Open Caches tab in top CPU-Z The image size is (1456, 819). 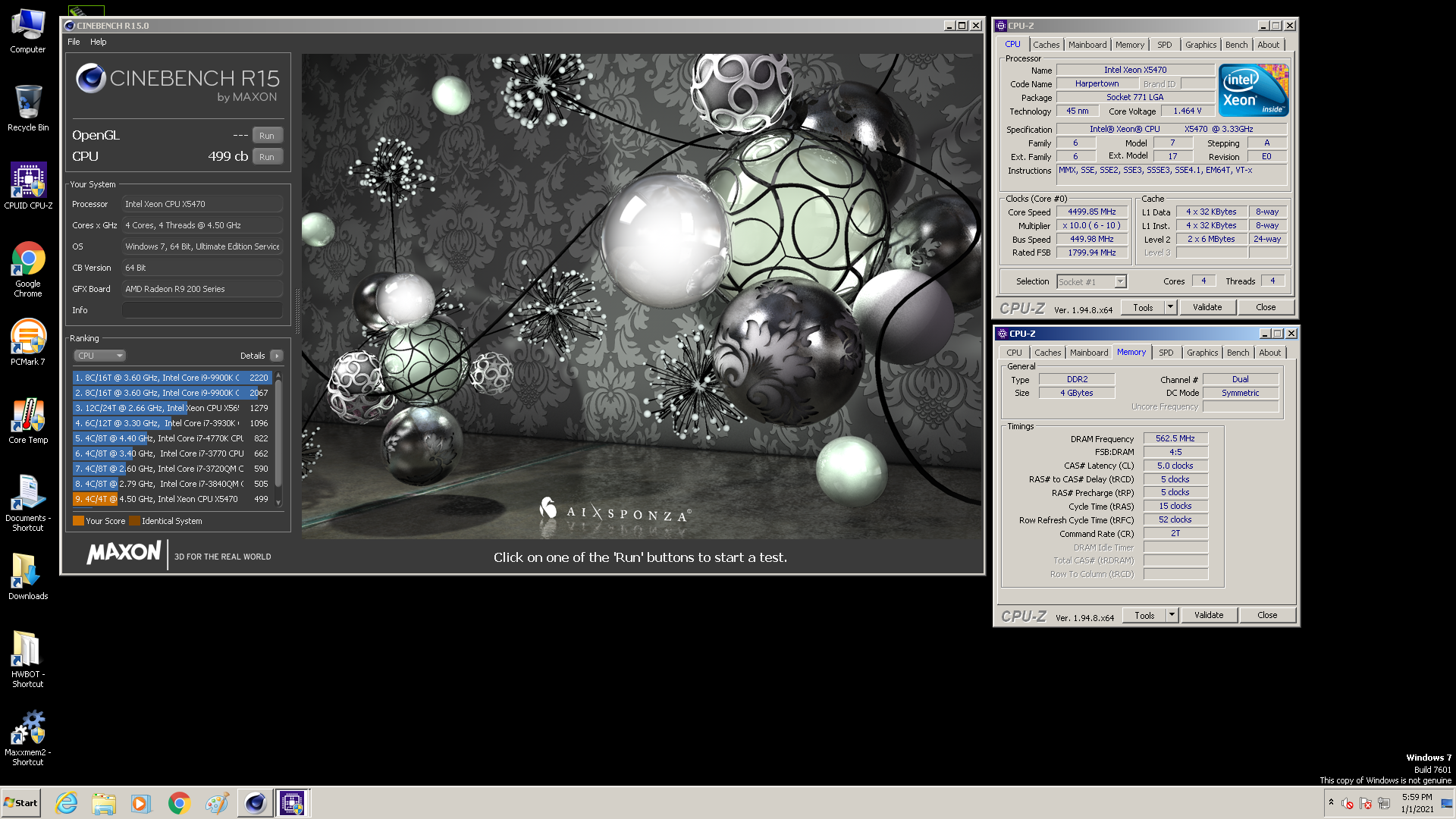[1046, 45]
